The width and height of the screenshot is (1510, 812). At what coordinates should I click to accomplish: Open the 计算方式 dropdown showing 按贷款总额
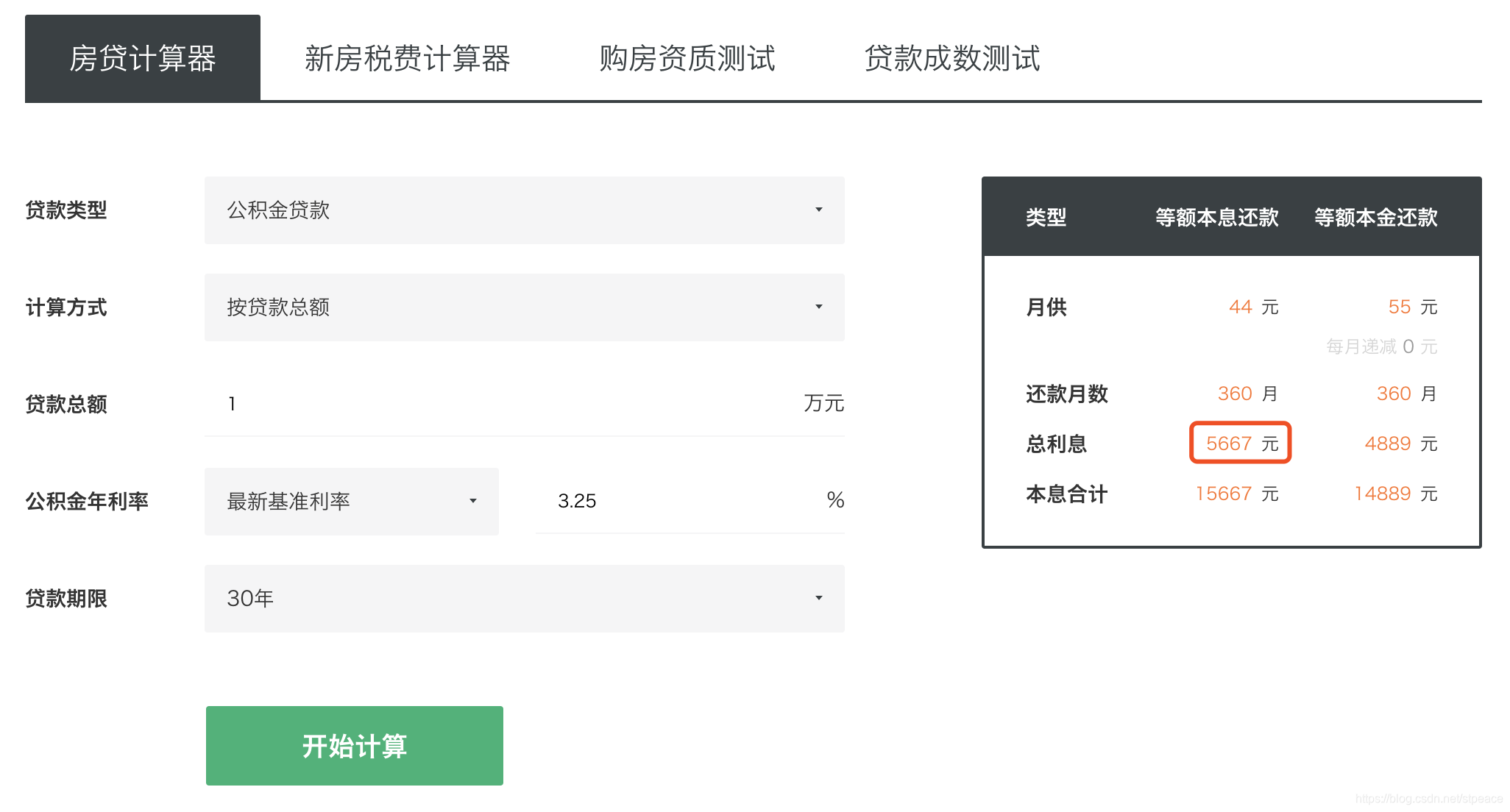point(524,307)
